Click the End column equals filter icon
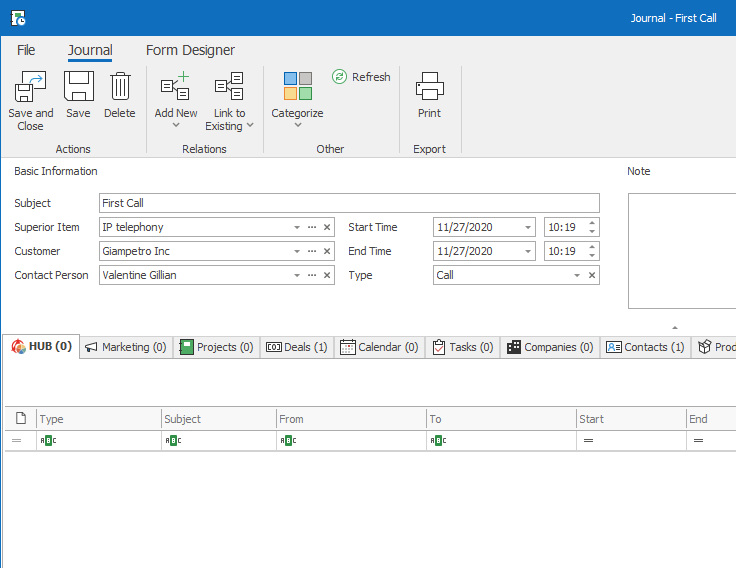This screenshot has width=736, height=568. pyautogui.click(x=698, y=441)
